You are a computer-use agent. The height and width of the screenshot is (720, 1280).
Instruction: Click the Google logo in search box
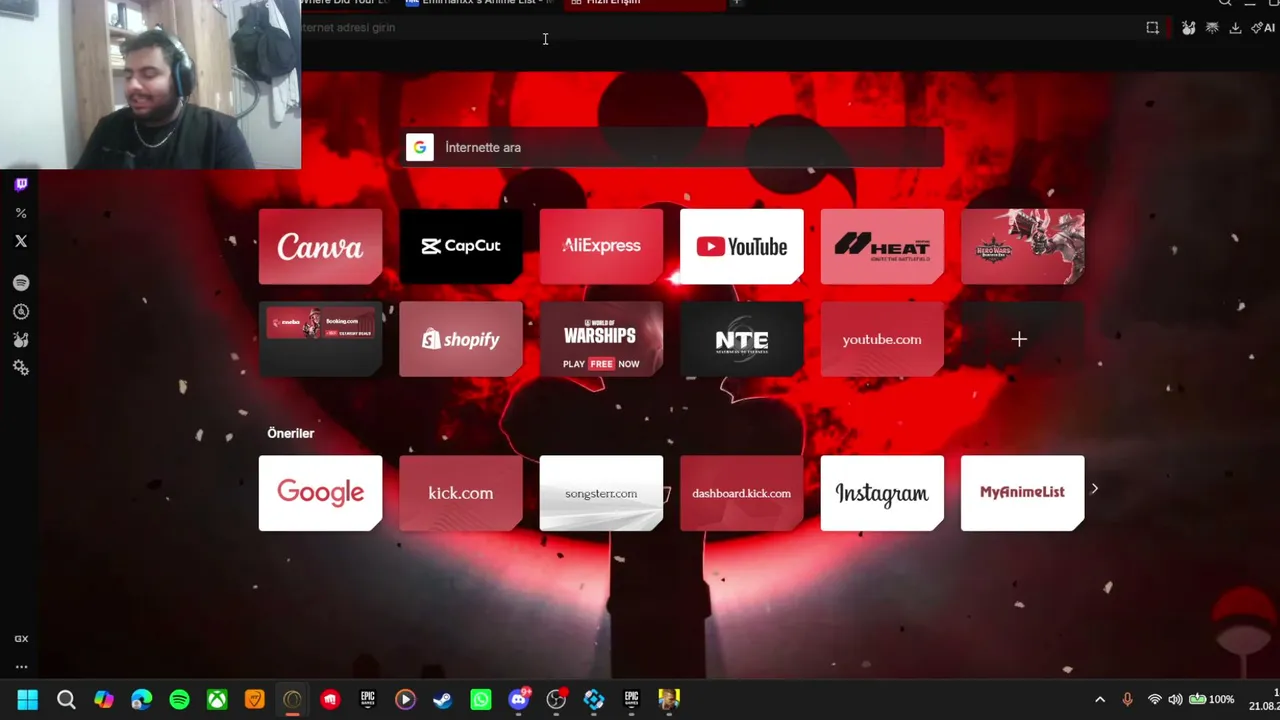pyautogui.click(x=420, y=148)
